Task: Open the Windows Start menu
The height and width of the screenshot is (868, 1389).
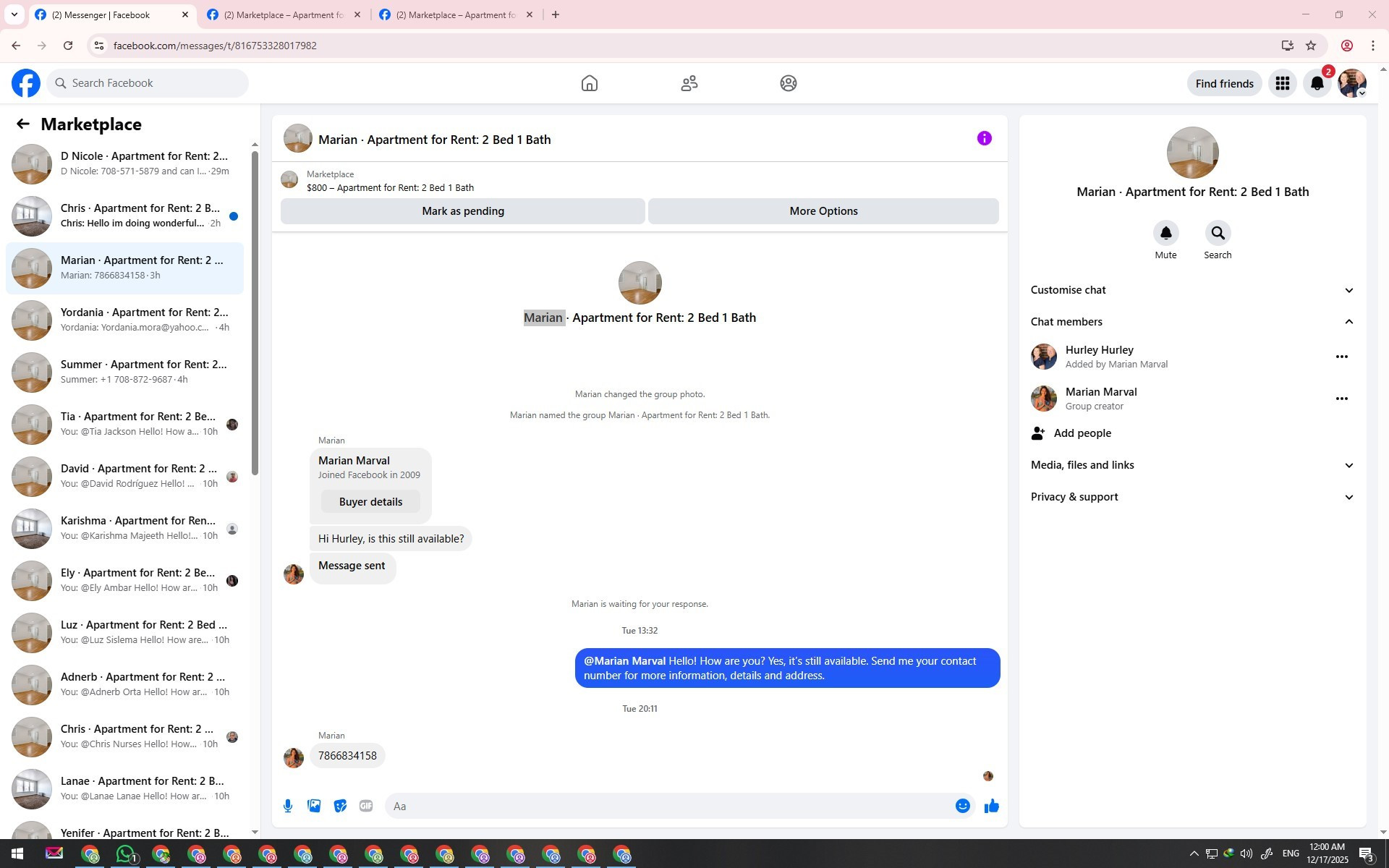Action: 17,854
